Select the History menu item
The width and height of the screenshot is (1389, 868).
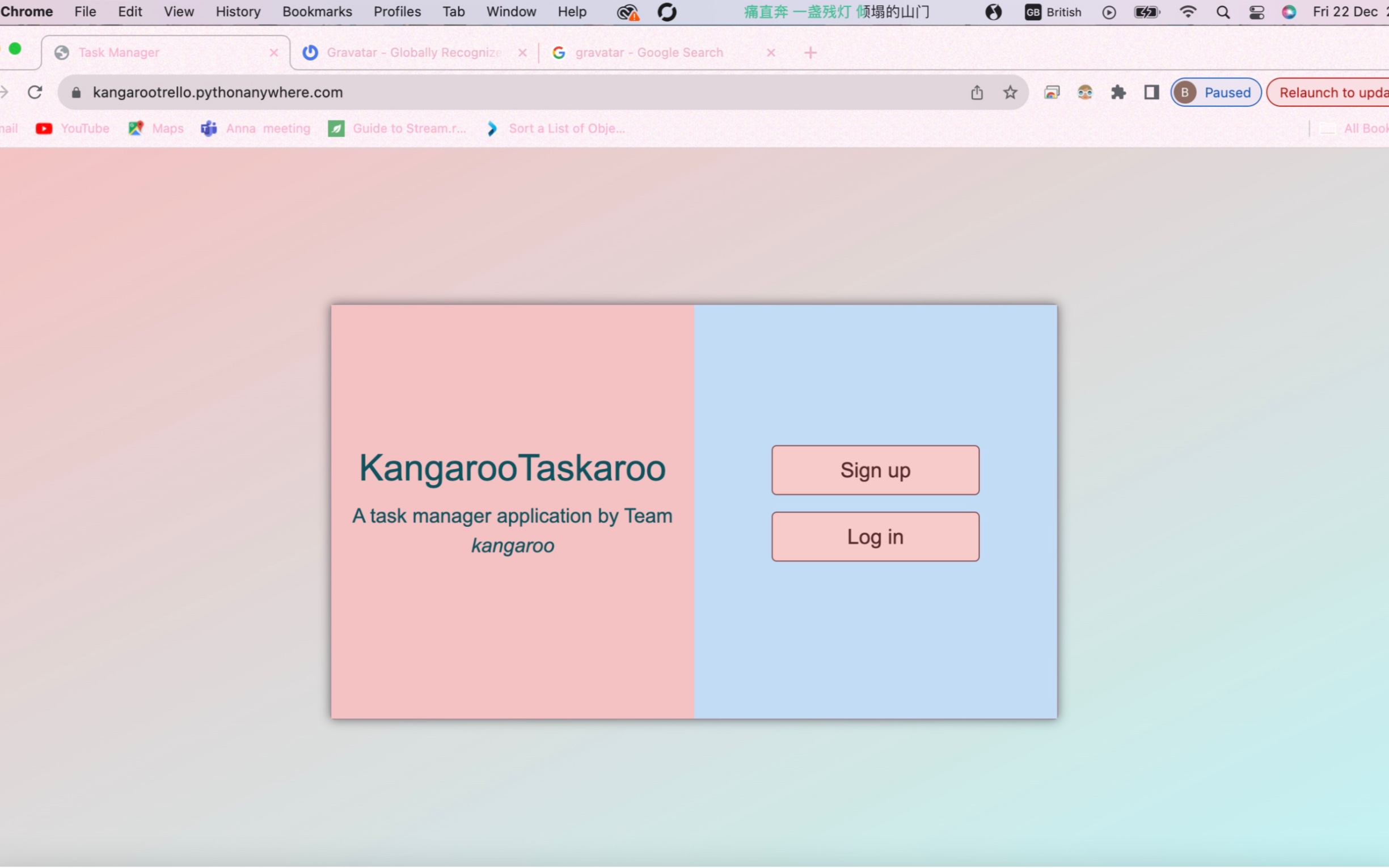pos(239,11)
